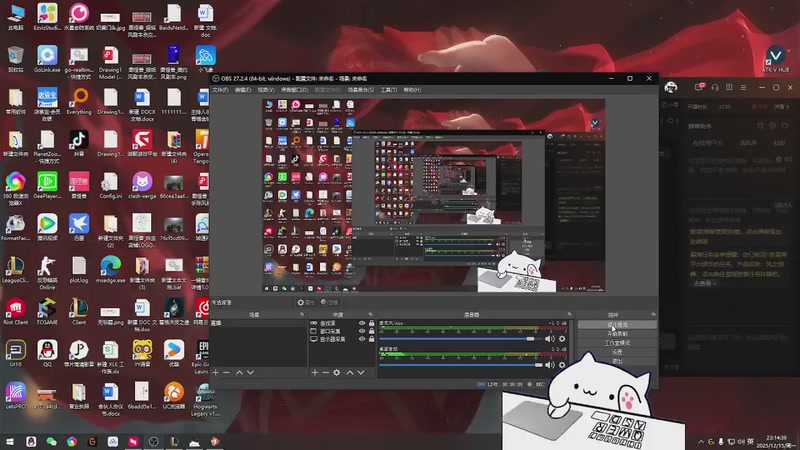Open OBS 设置 settings button
Viewport: 800px width, 450px height.
617,352
